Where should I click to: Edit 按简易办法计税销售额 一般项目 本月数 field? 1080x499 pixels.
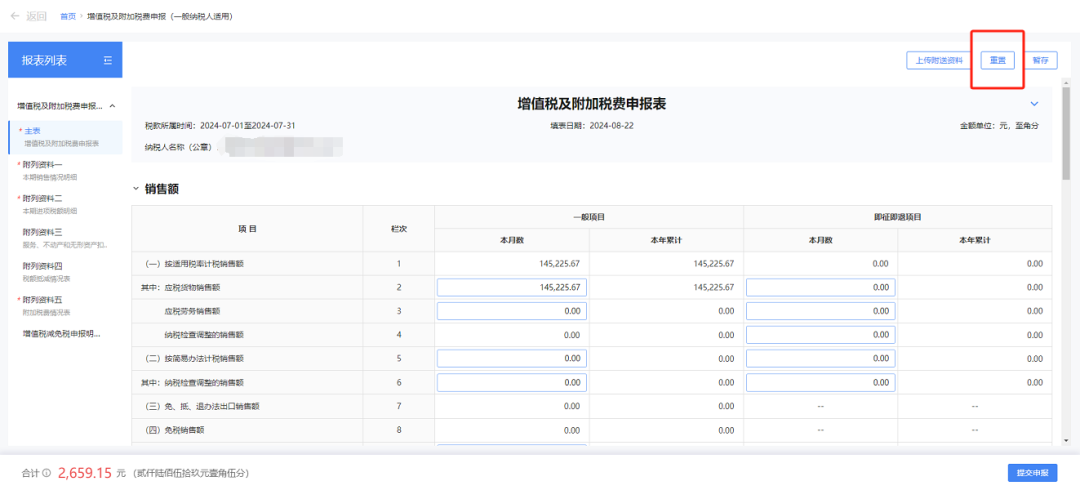coord(512,359)
